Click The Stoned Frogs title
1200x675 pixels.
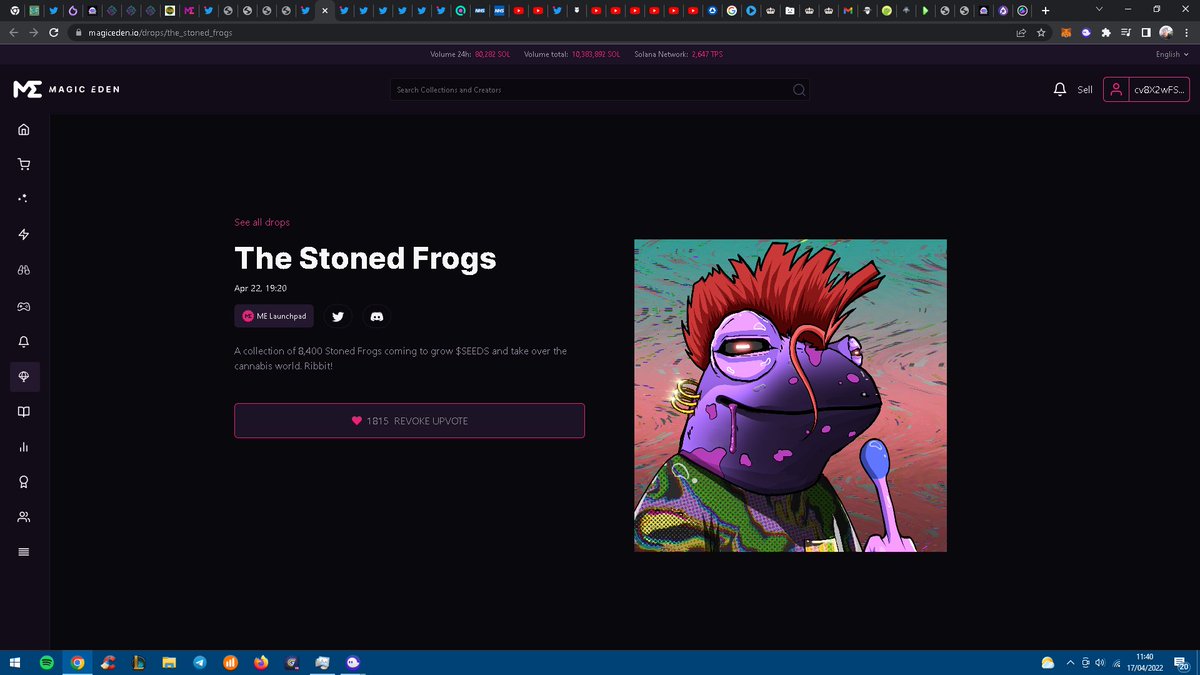point(365,258)
